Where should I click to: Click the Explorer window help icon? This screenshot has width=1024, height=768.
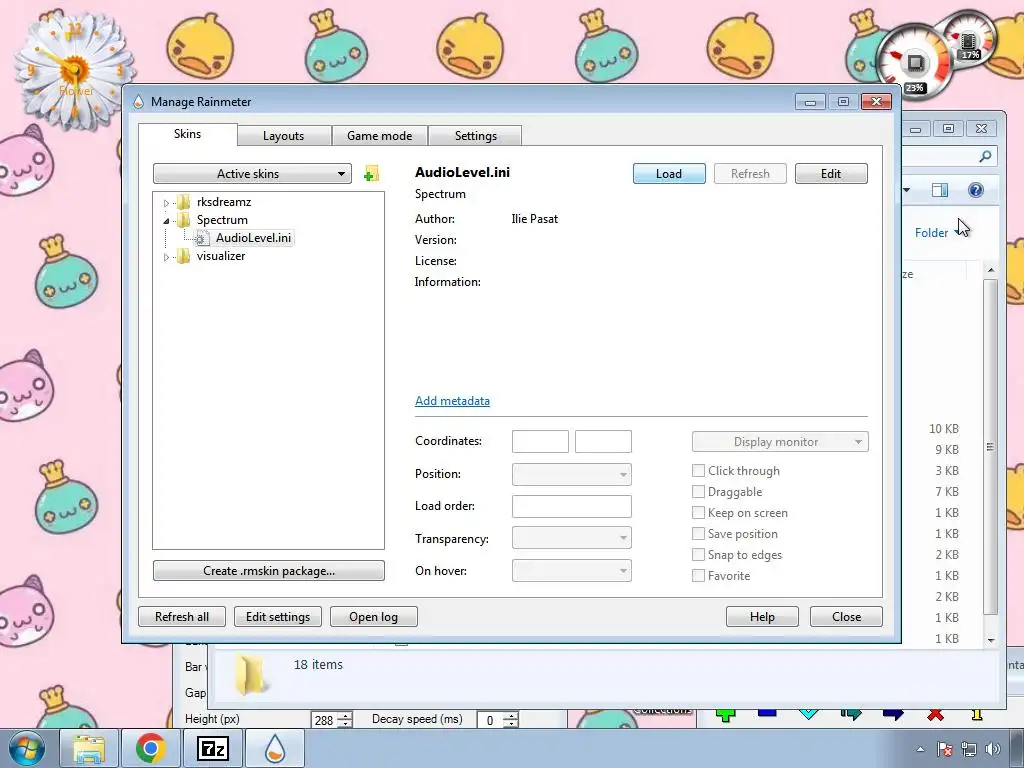(x=976, y=190)
